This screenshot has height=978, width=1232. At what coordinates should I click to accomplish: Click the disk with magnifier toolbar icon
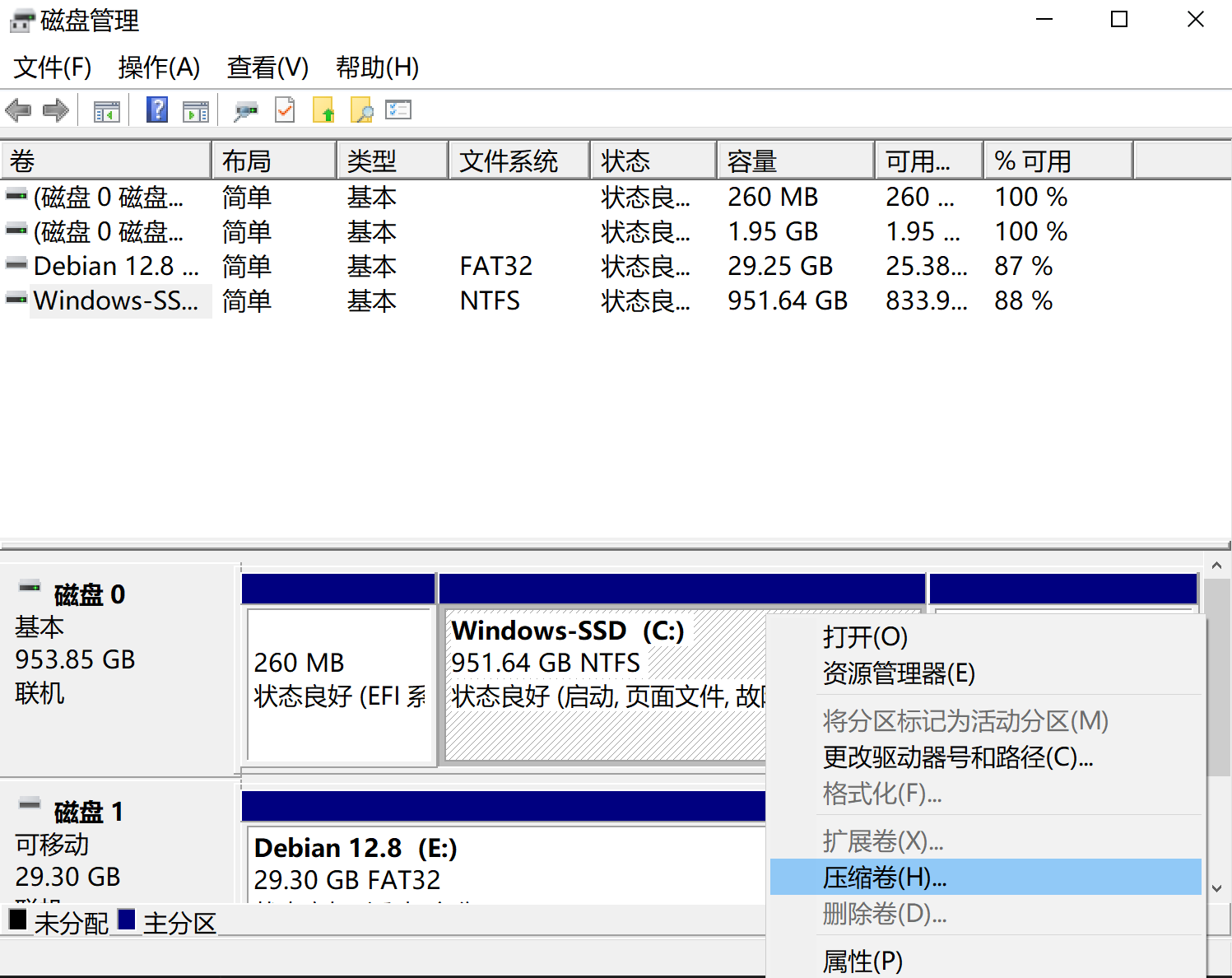click(x=245, y=110)
